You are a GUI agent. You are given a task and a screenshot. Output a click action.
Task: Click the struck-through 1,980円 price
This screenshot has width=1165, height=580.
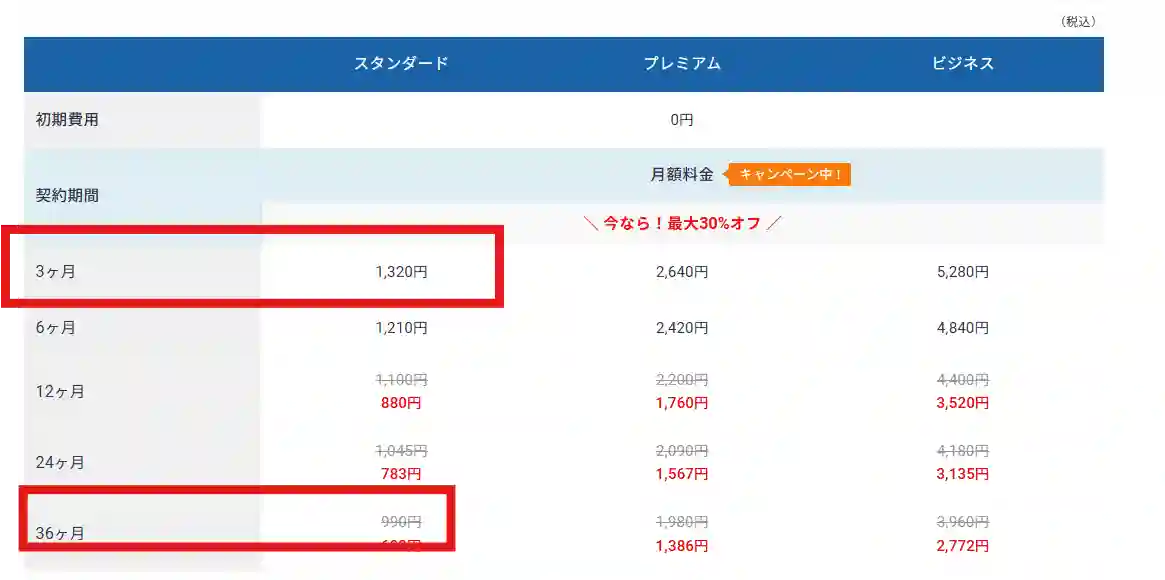coord(682,521)
